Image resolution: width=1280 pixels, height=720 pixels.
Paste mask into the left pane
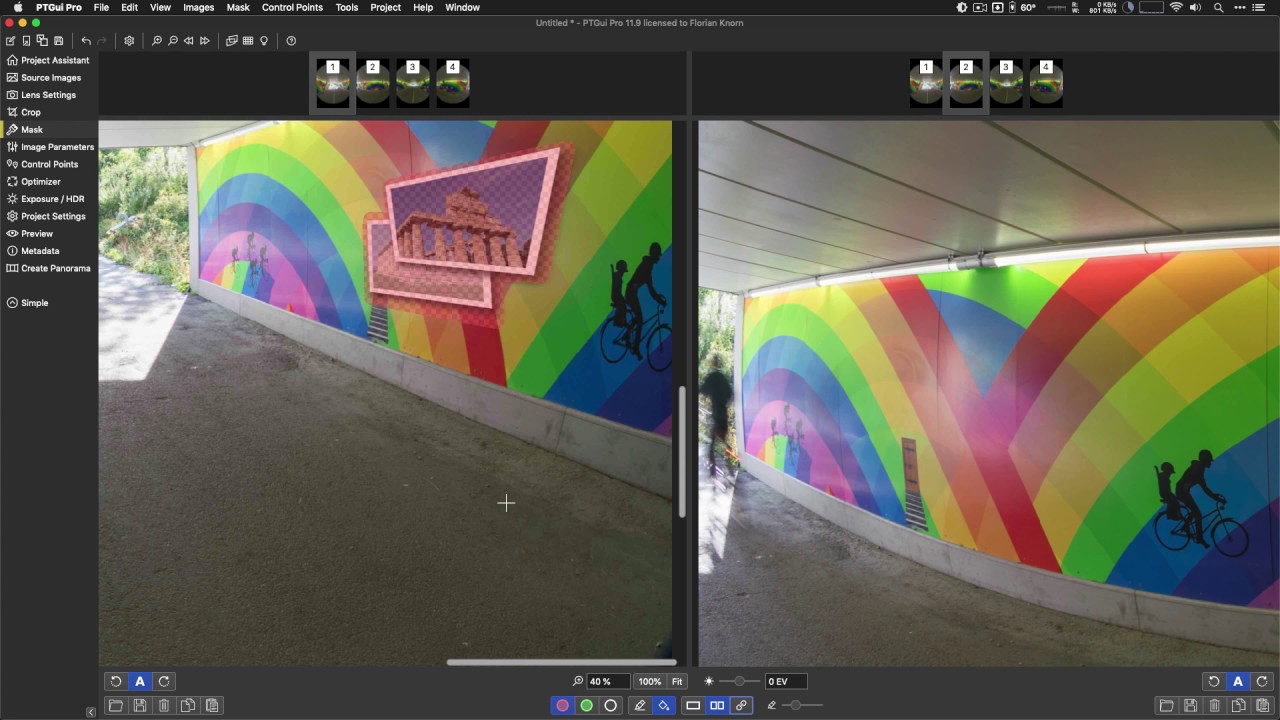coord(212,705)
